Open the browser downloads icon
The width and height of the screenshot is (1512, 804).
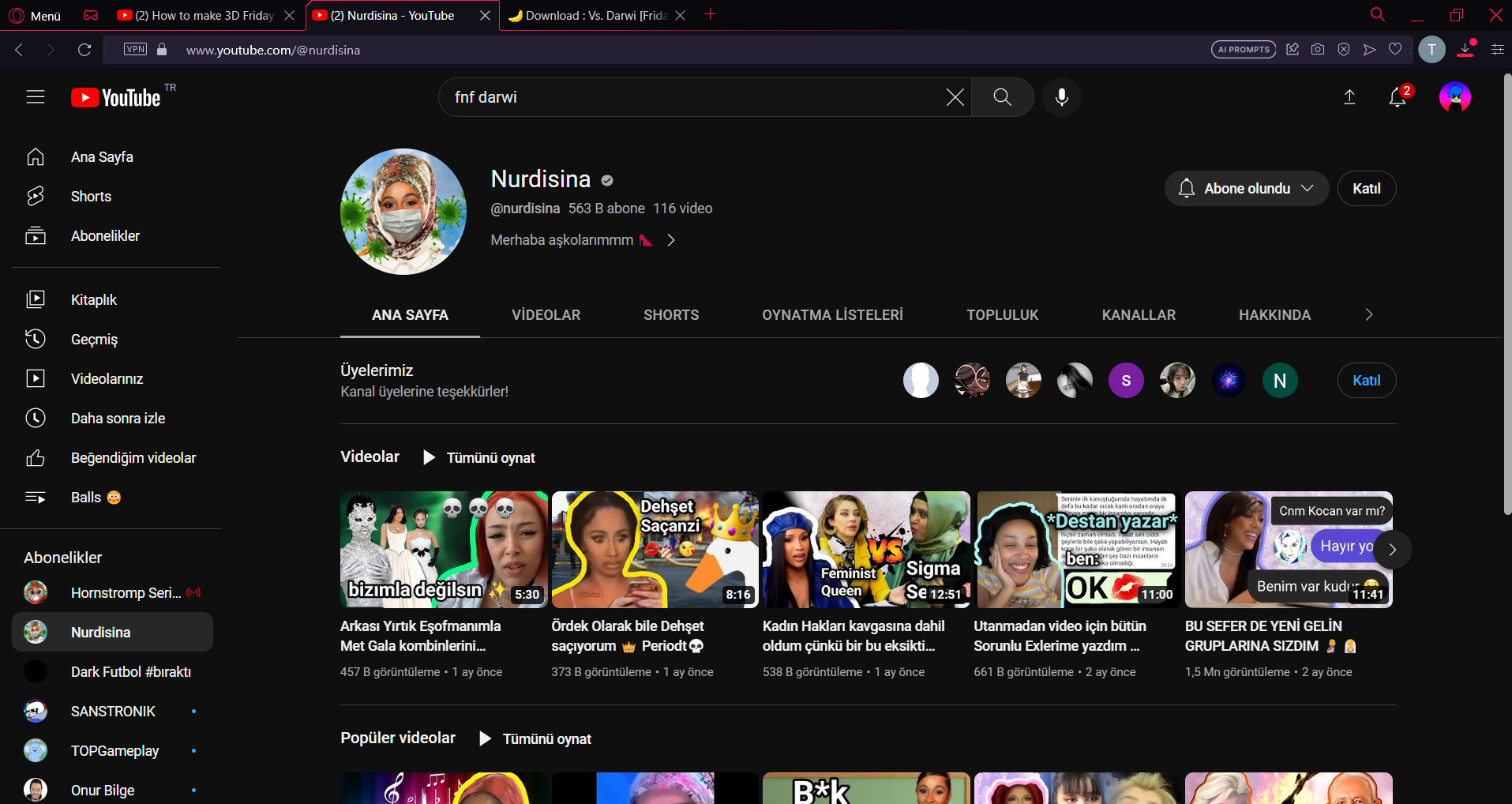click(1465, 49)
